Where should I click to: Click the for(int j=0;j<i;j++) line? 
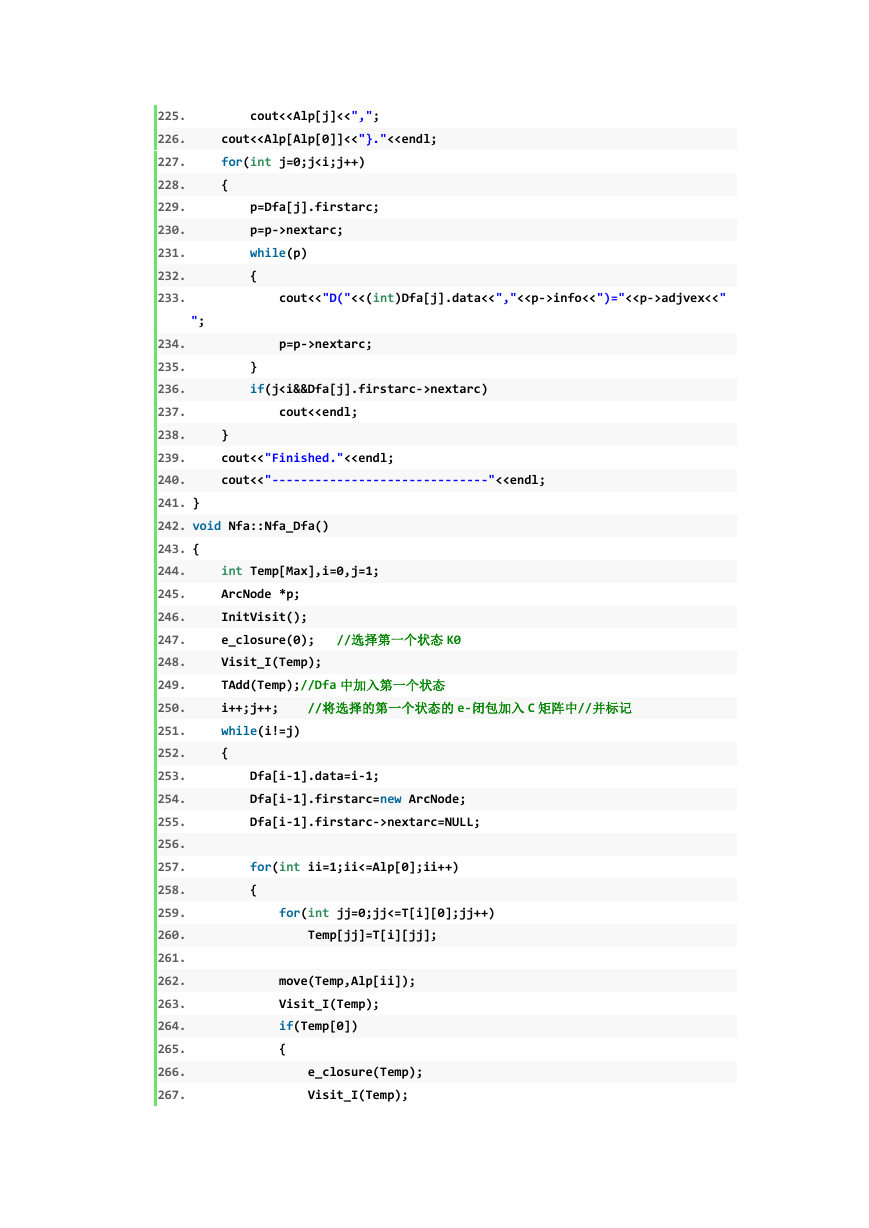(293, 162)
